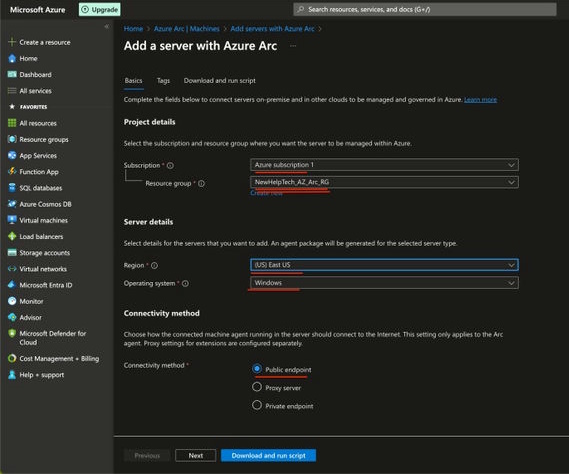Open the Advisor icon in the sidebar

point(12,317)
